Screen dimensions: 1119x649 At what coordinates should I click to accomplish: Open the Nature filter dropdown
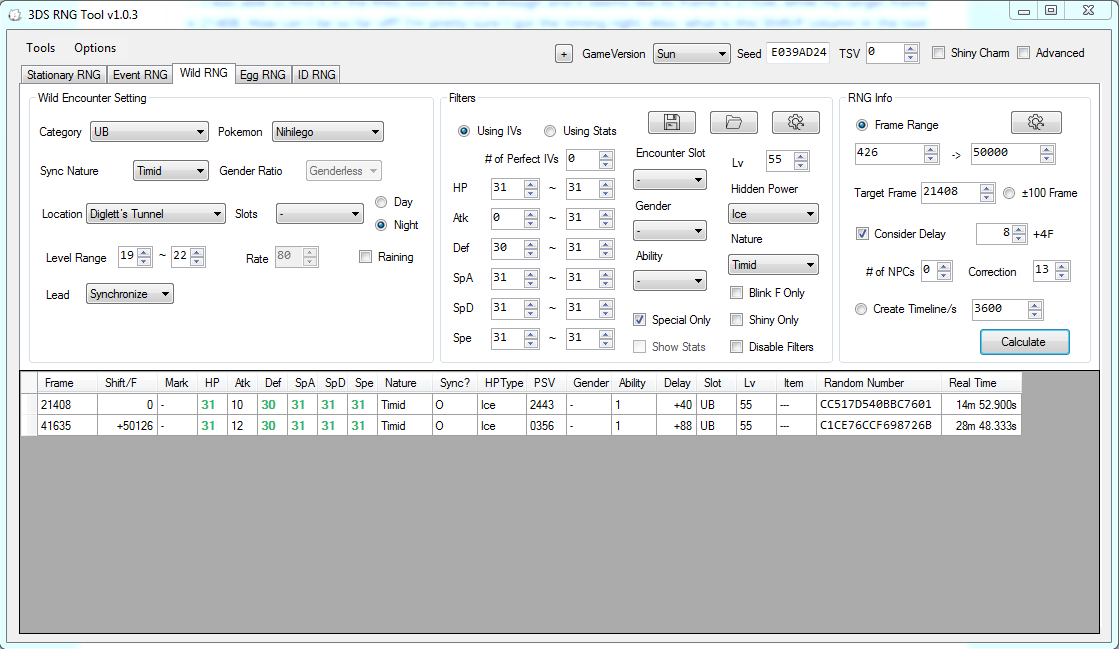(x=774, y=265)
